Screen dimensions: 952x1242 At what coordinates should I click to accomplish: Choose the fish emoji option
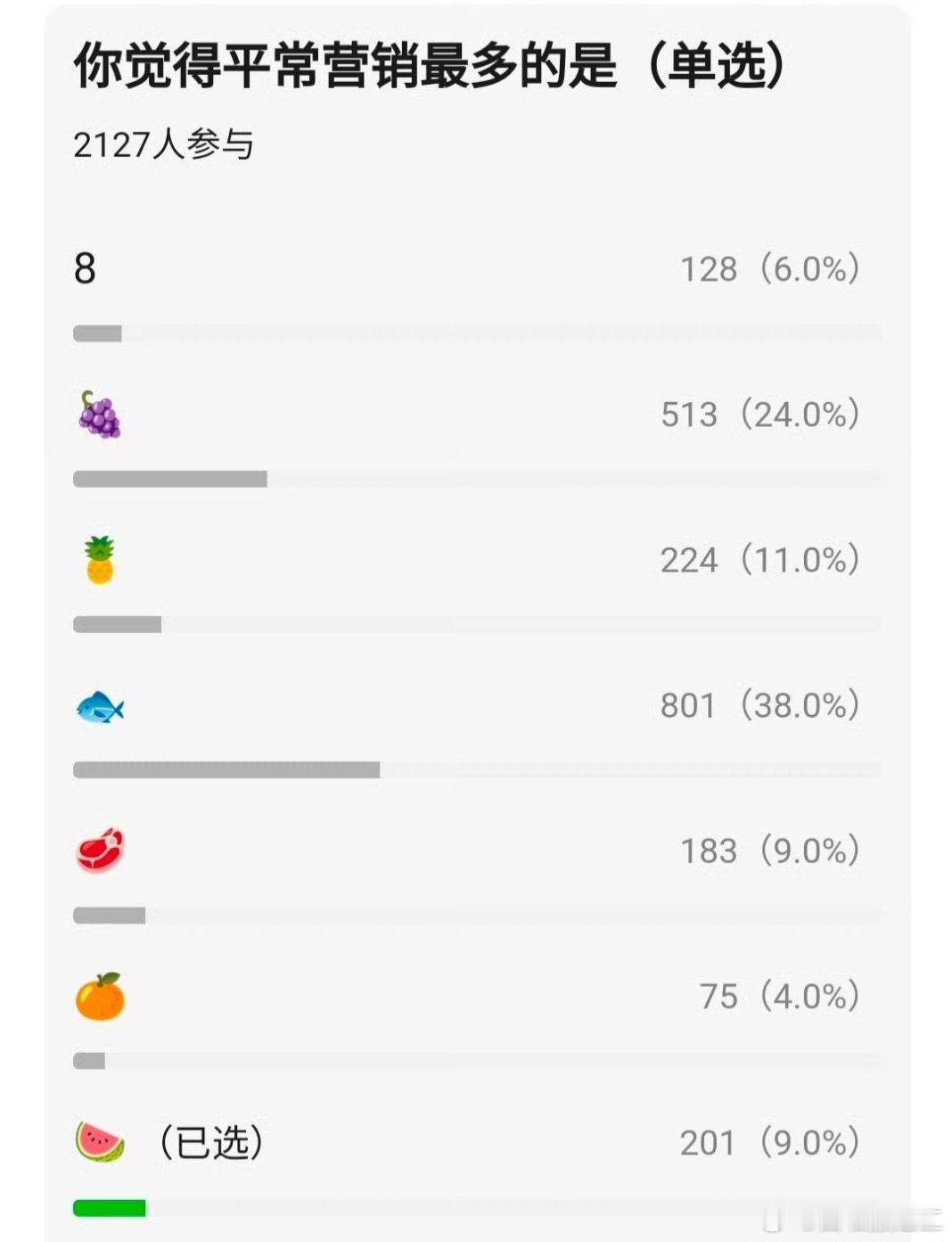pyautogui.click(x=100, y=707)
